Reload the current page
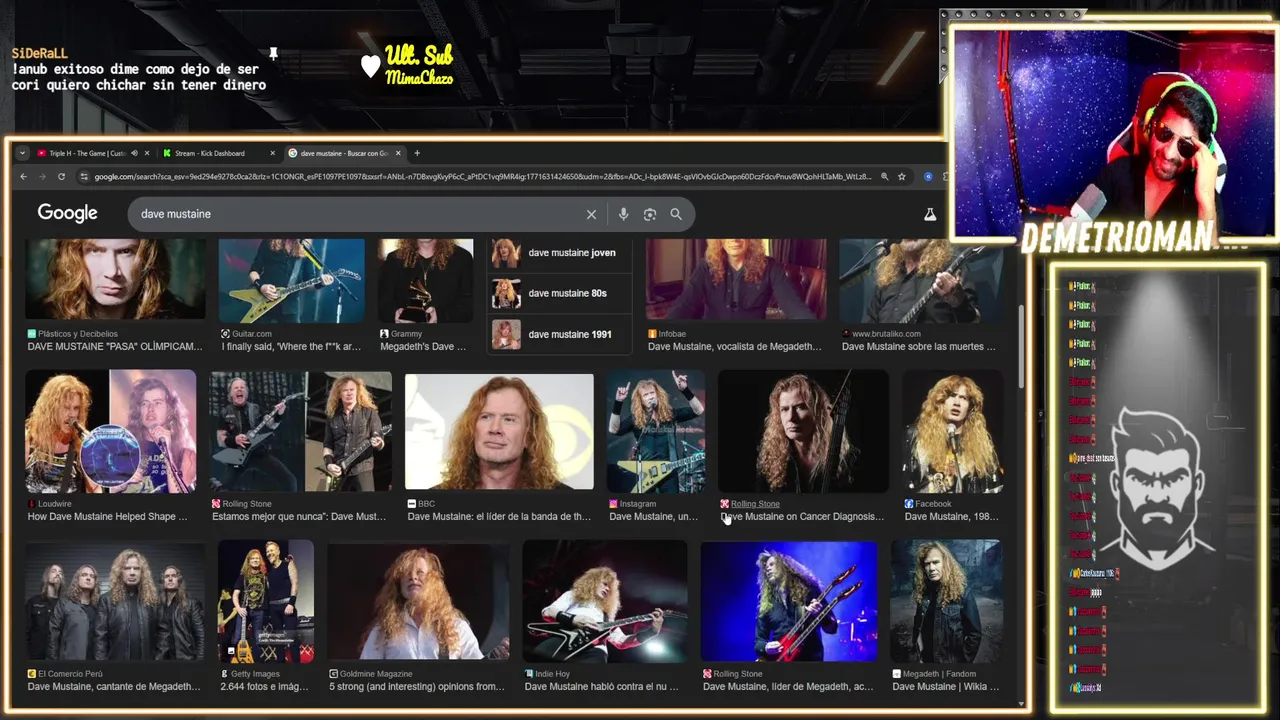Viewport: 1280px width, 720px height. [x=61, y=177]
